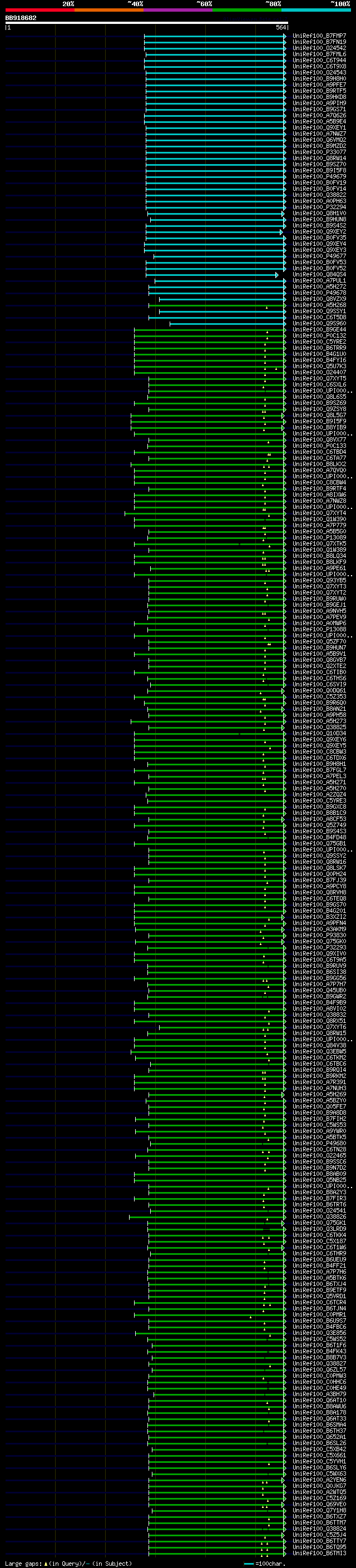Select the UniRef100_P49677 label
356x1568 pixels.
(319, 256)
